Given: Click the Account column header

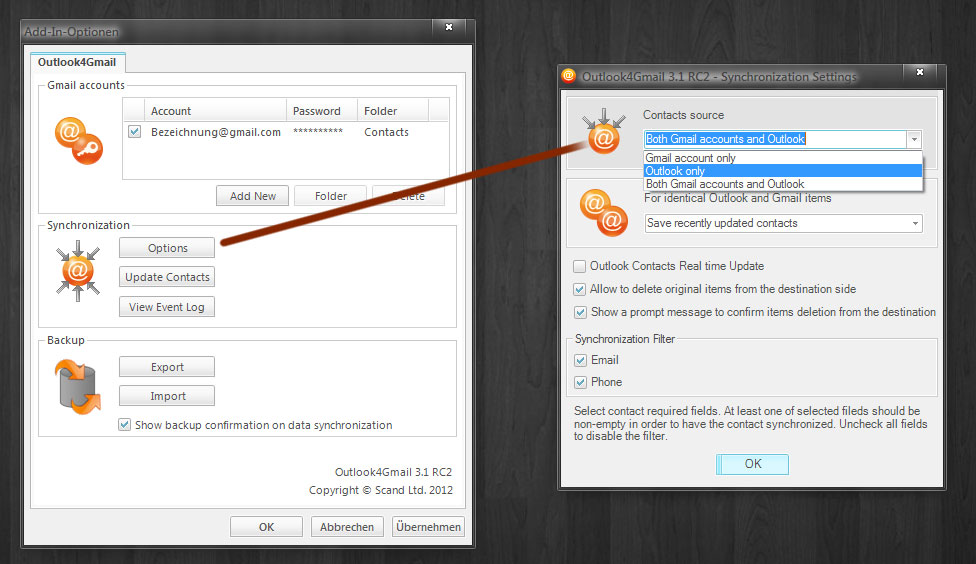Looking at the screenshot, I should point(171,111).
